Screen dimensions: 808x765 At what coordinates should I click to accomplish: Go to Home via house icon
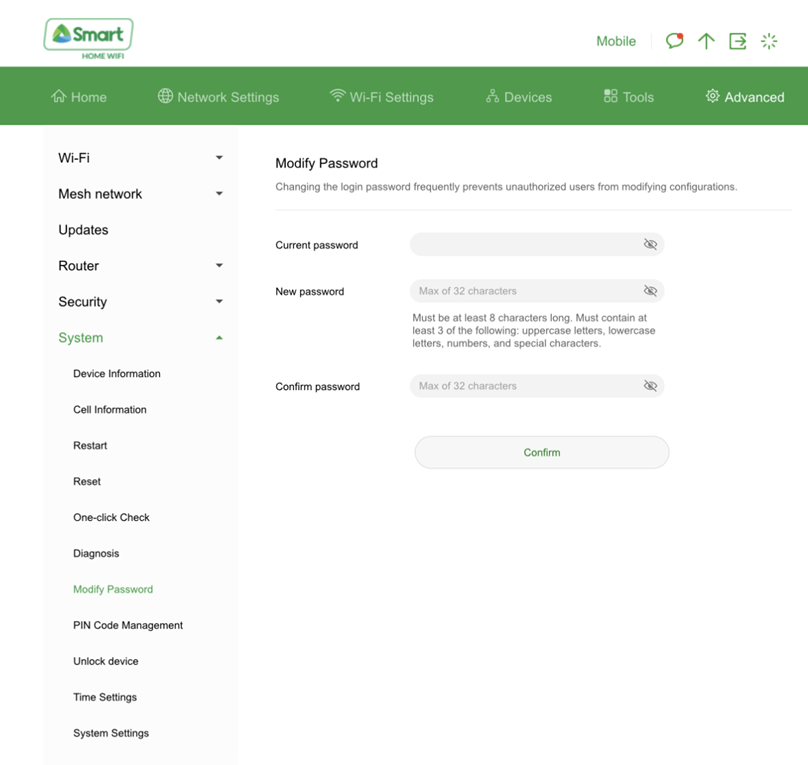[x=59, y=97]
